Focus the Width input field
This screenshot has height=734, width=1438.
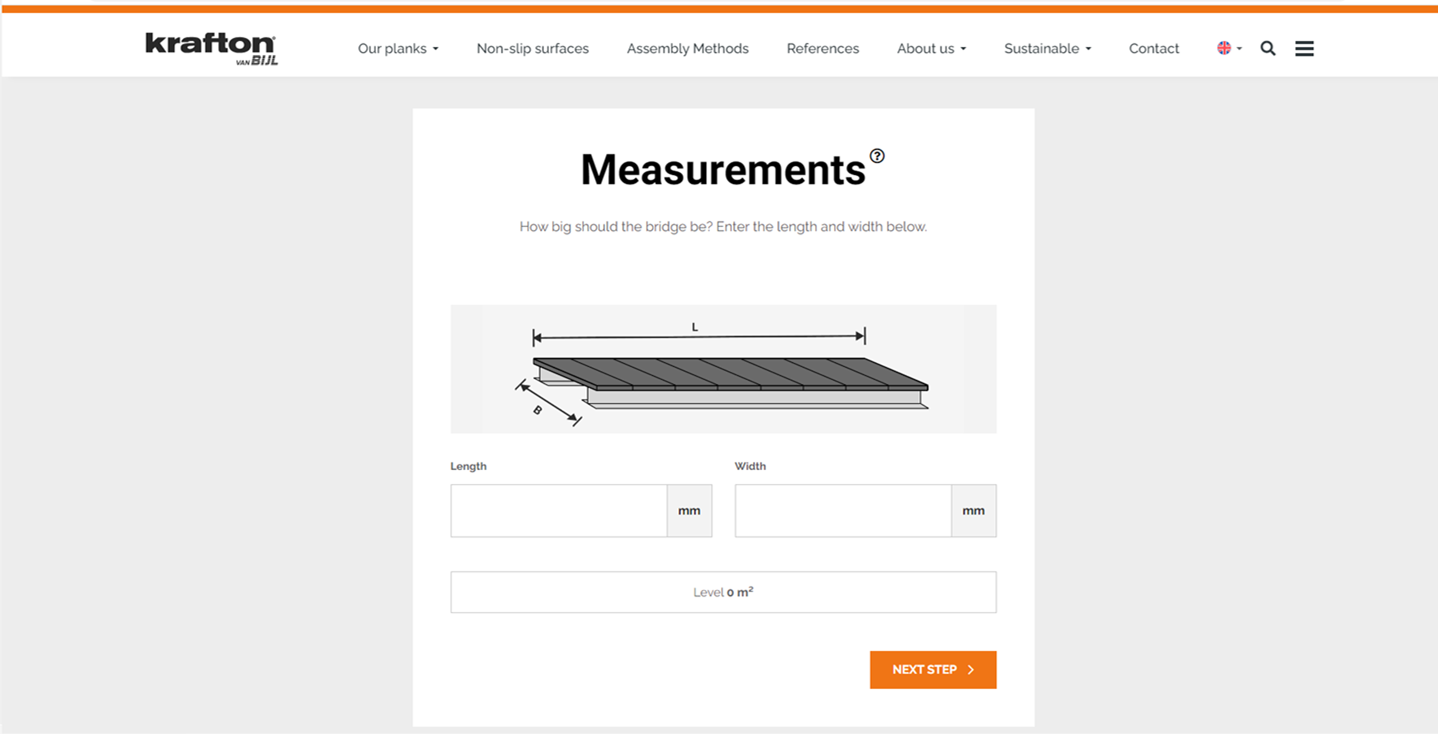point(842,511)
